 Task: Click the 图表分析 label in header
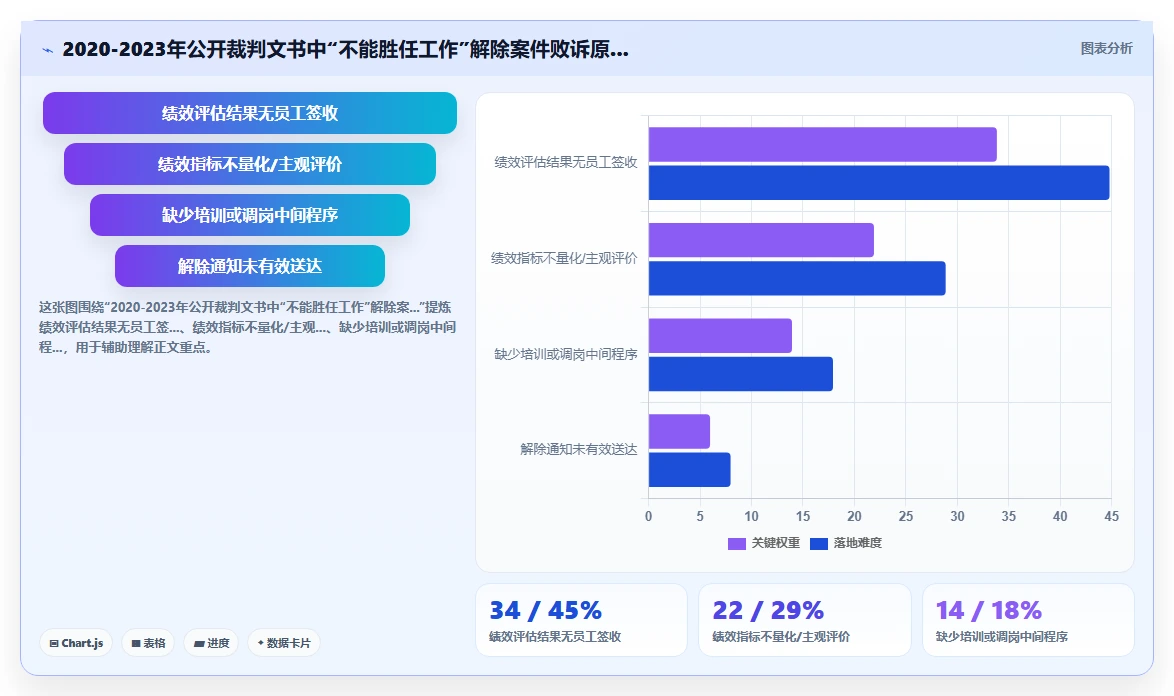click(1106, 49)
